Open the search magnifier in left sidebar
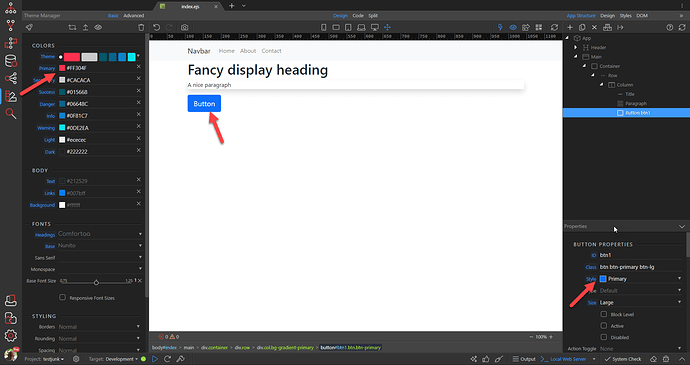690x365 pixels. point(11,114)
